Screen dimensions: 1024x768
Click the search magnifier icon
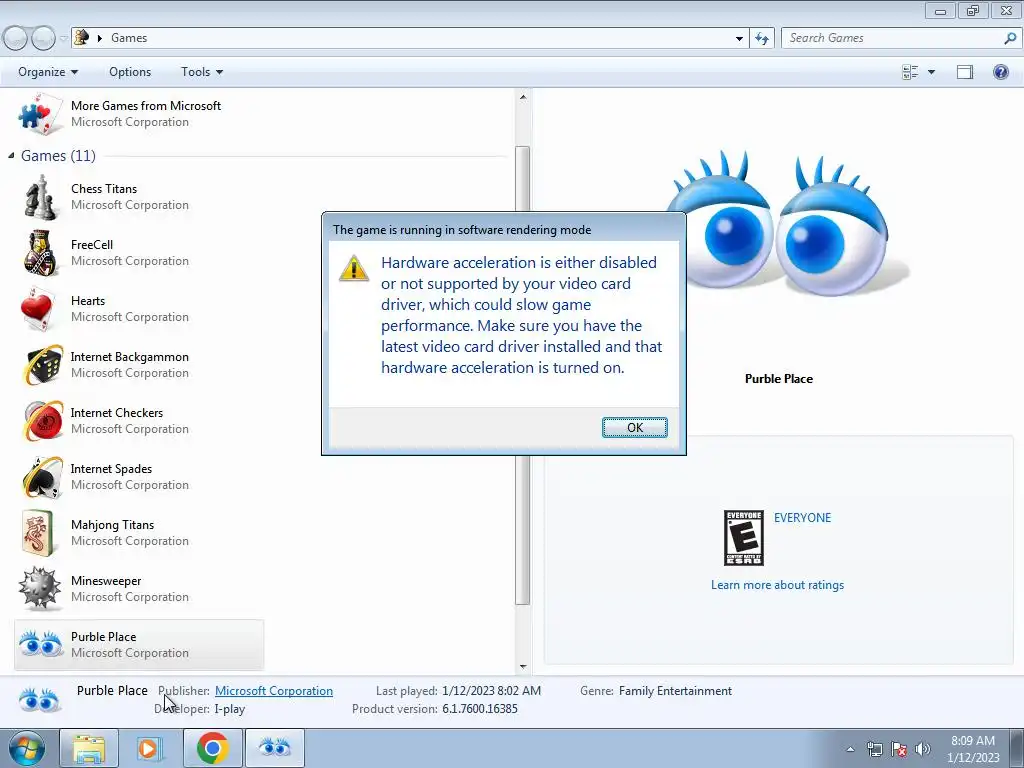[1010, 38]
